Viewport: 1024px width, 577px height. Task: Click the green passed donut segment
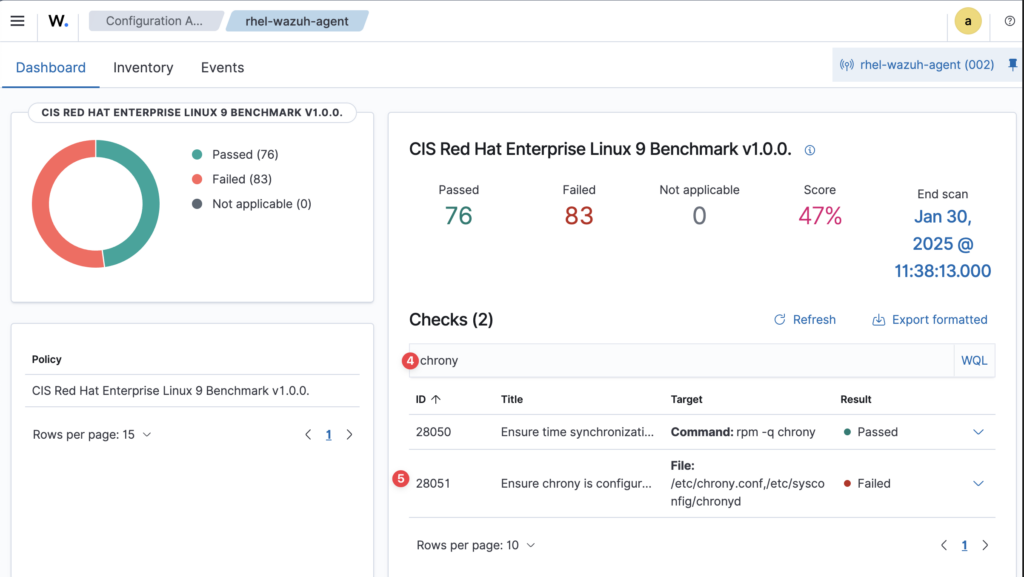[151, 204]
